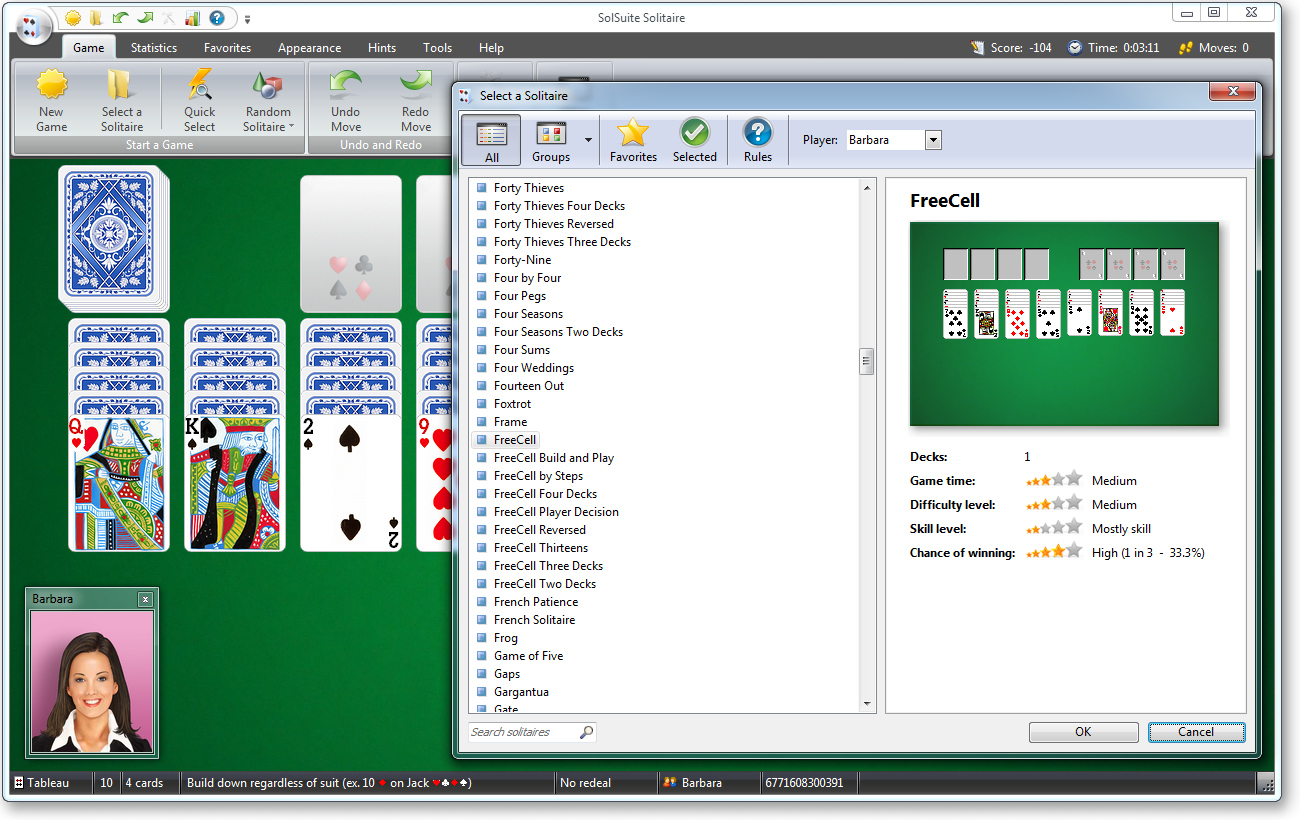The image size is (1300, 820).
Task: Open the Rules help for FreeCell
Action: pos(757,139)
